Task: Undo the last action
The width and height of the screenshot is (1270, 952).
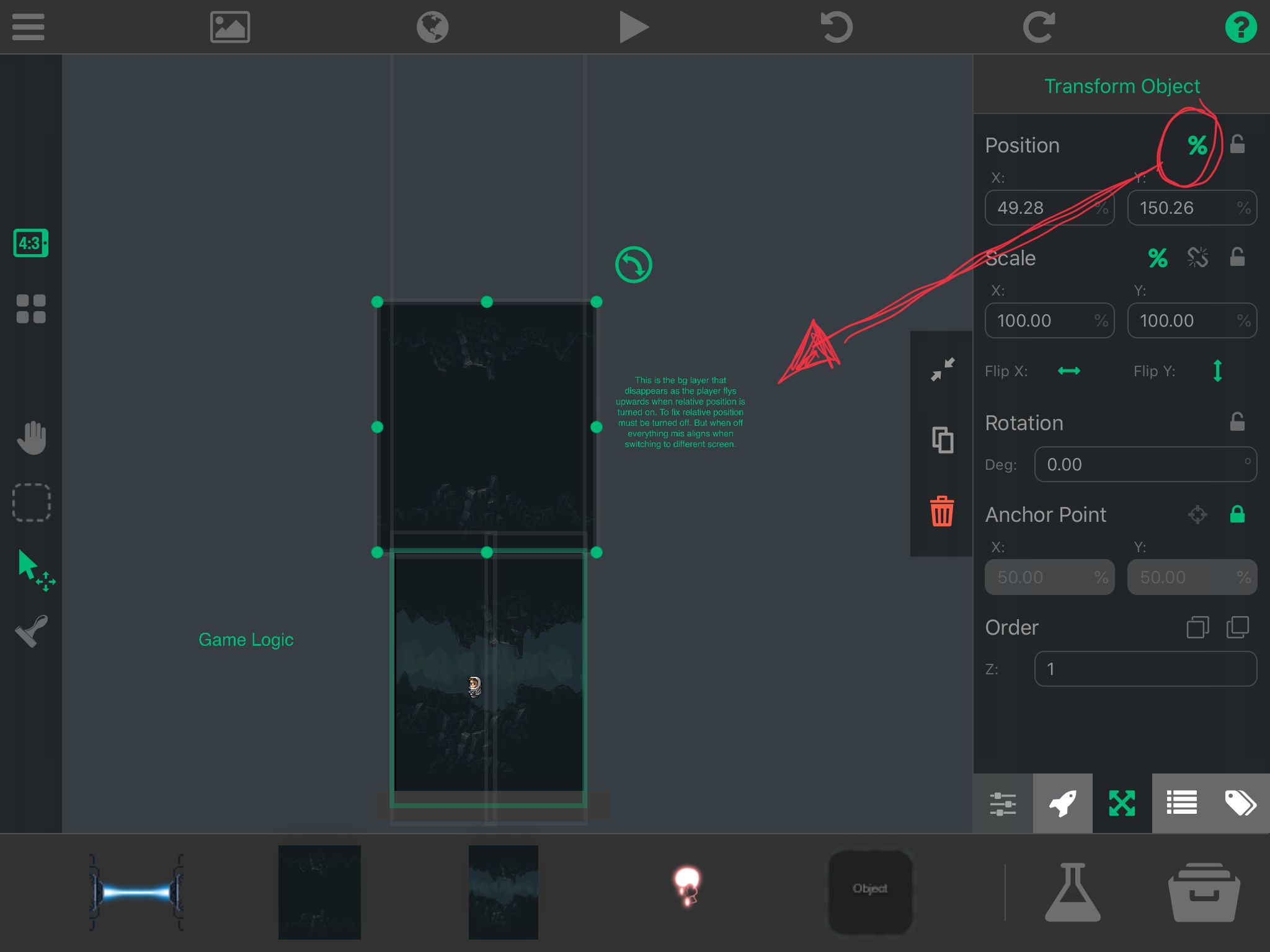Action: pyautogui.click(x=837, y=27)
